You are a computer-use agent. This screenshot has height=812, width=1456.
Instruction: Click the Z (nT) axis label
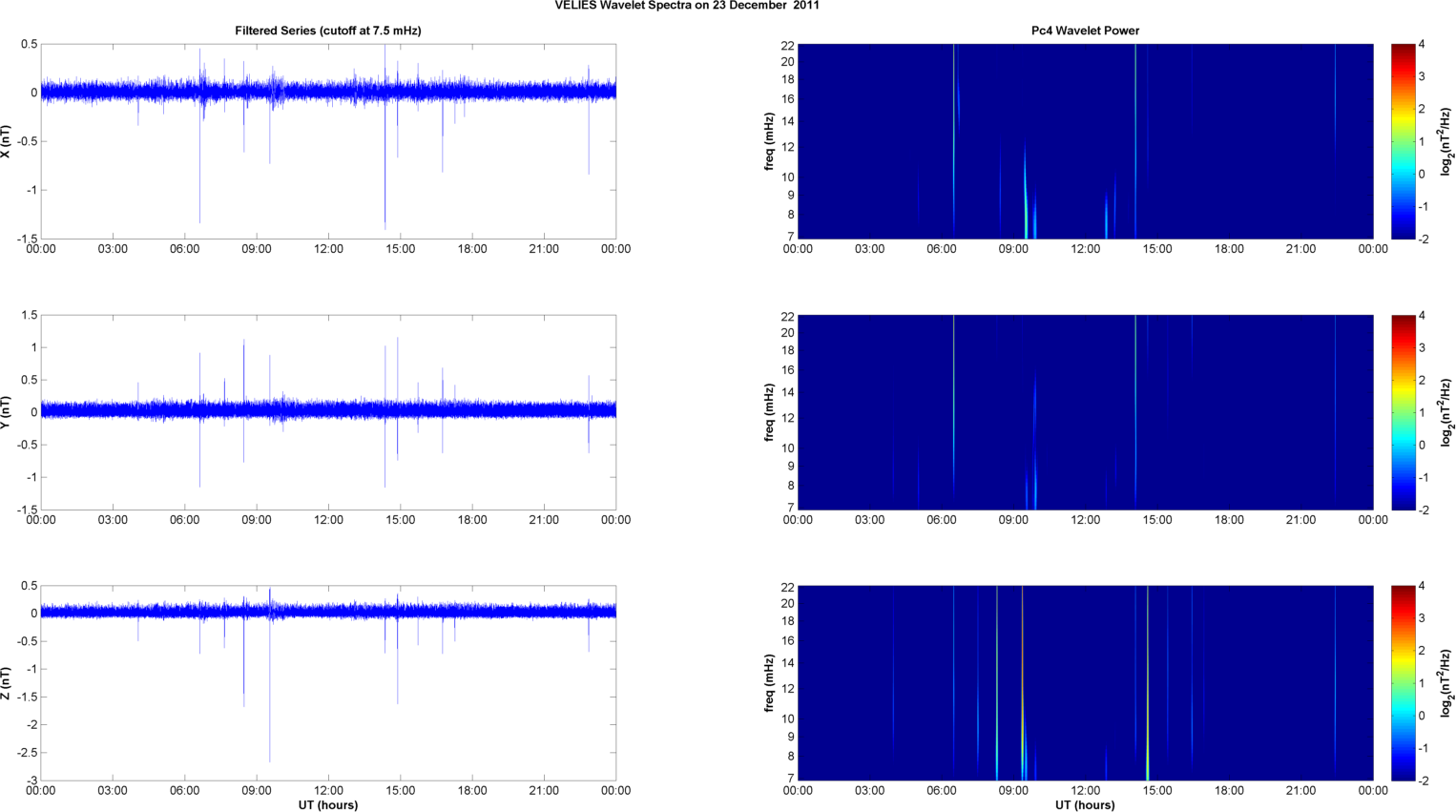pyautogui.click(x=6, y=683)
